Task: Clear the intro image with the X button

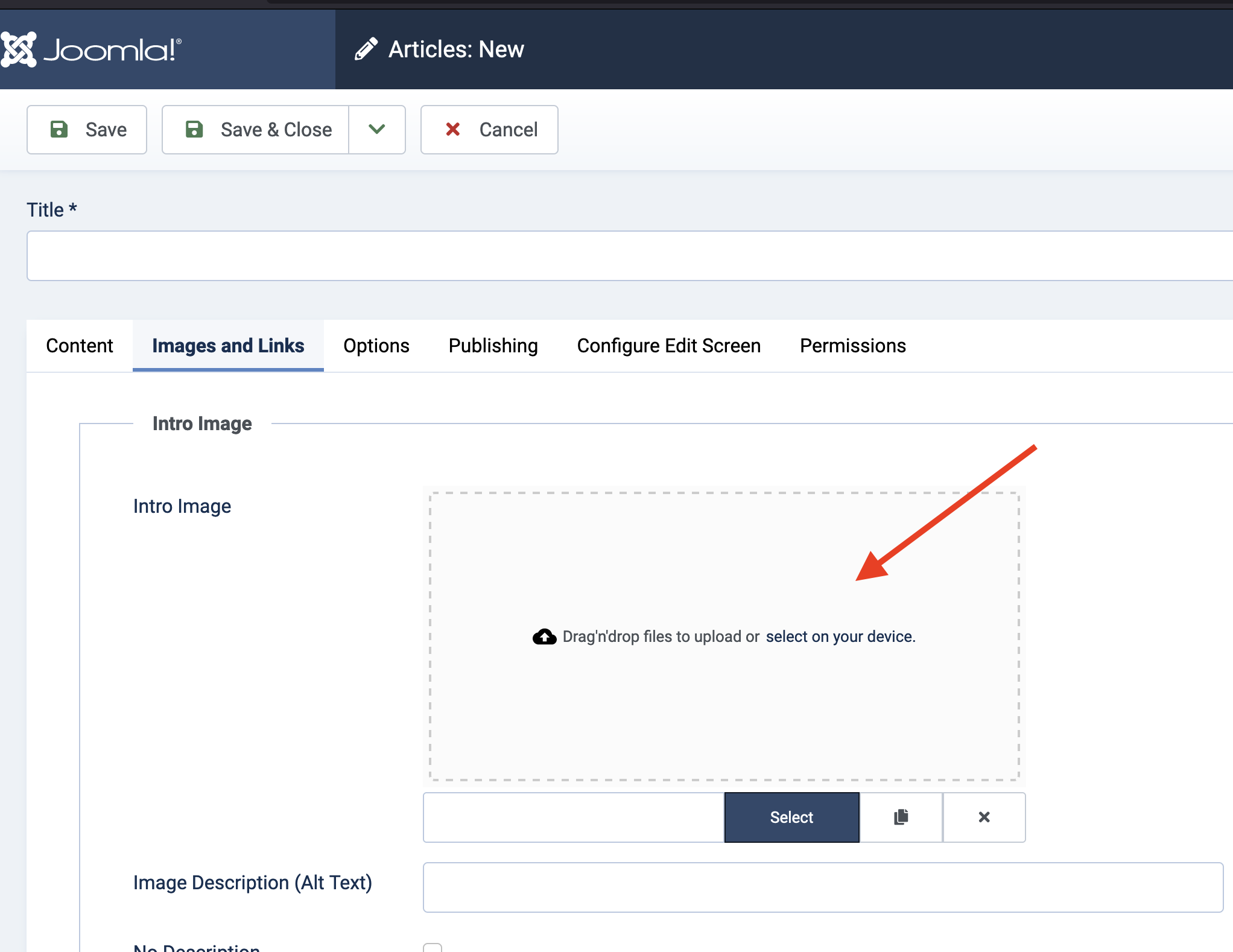Action: pos(984,817)
